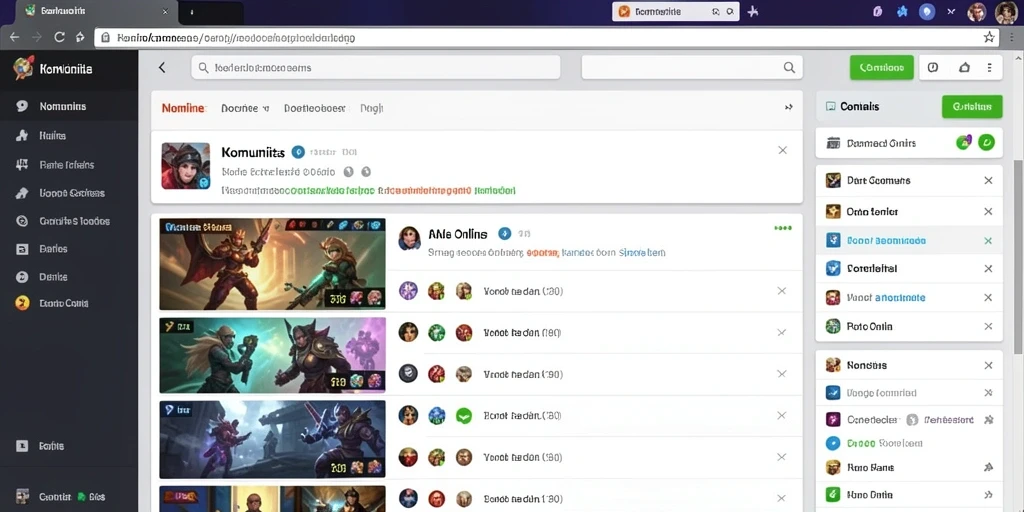
Task: Open the rightmost profile avatar in browser bar
Action: point(1006,12)
